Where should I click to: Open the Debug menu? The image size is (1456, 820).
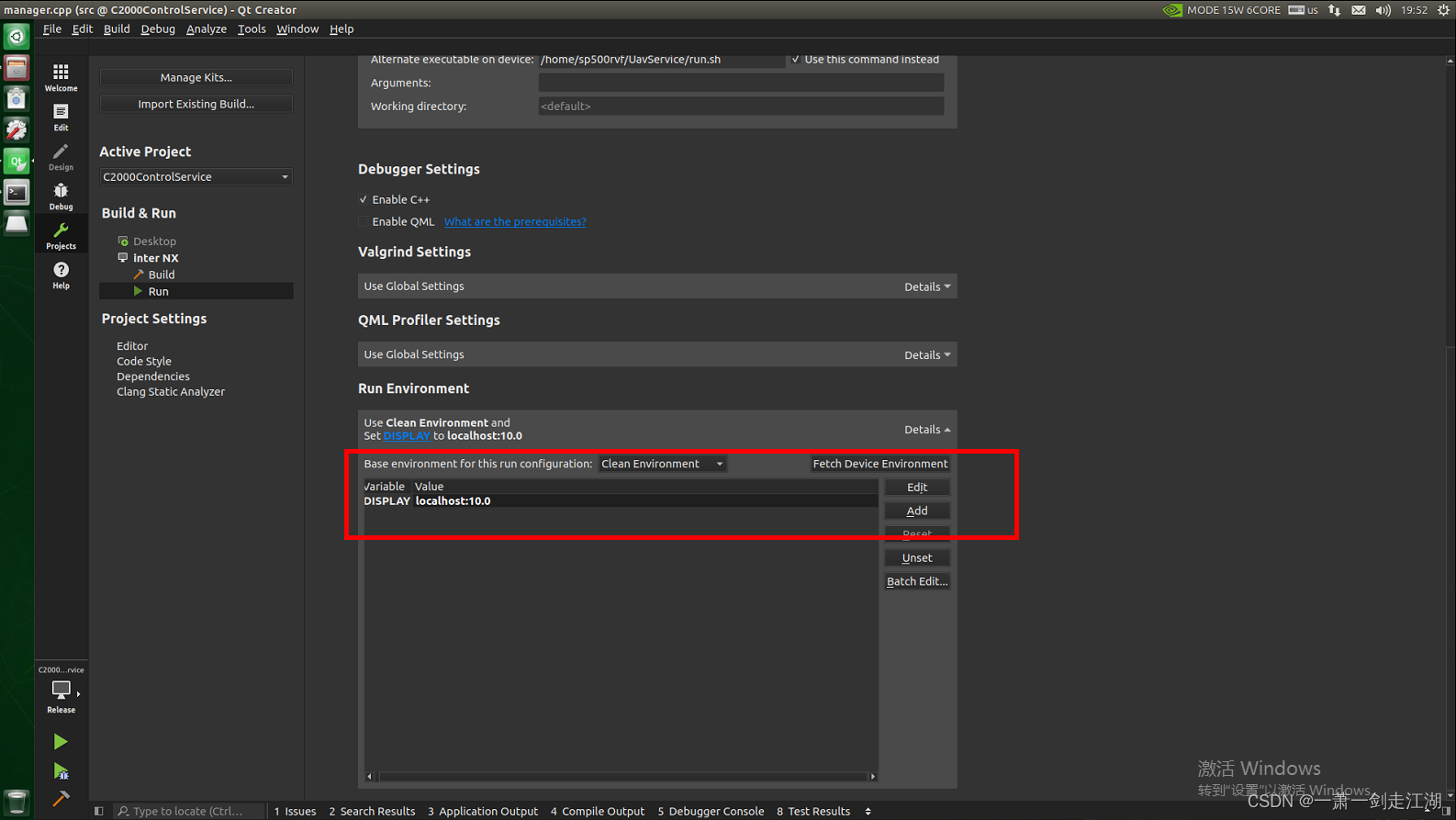[x=158, y=28]
